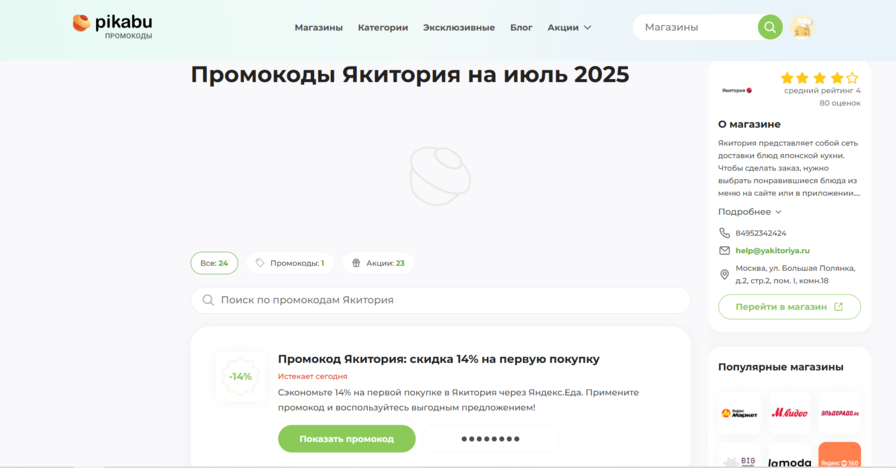Click the phone number 84952342424

[761, 233]
